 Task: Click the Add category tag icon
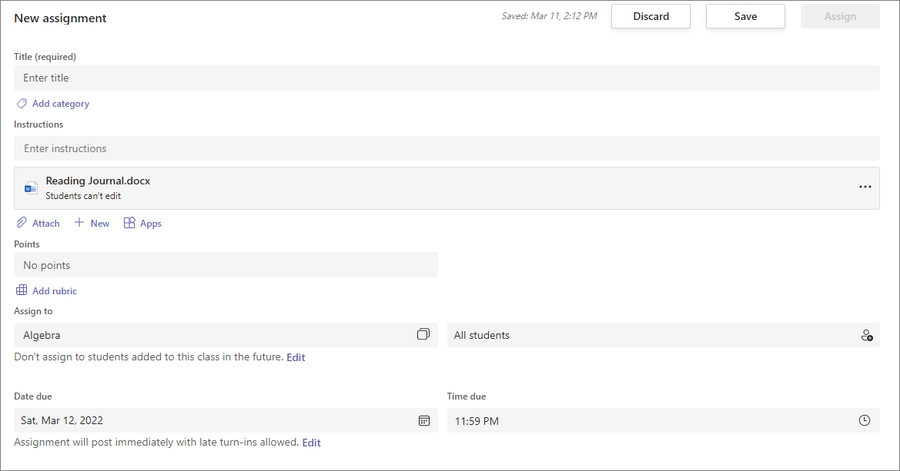21,103
